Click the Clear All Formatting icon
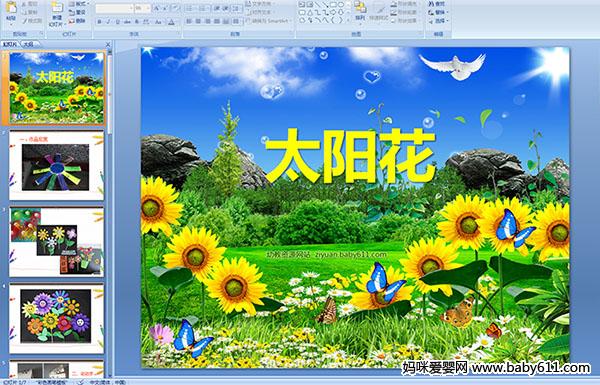Image resolution: width=600 pixels, height=385 pixels. pos(176,8)
